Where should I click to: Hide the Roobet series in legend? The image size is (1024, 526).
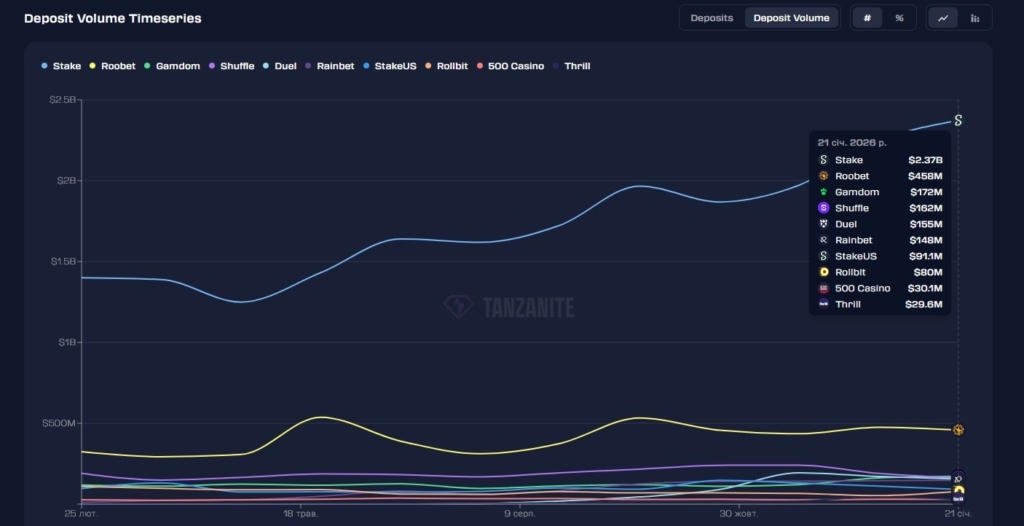click(x=112, y=66)
